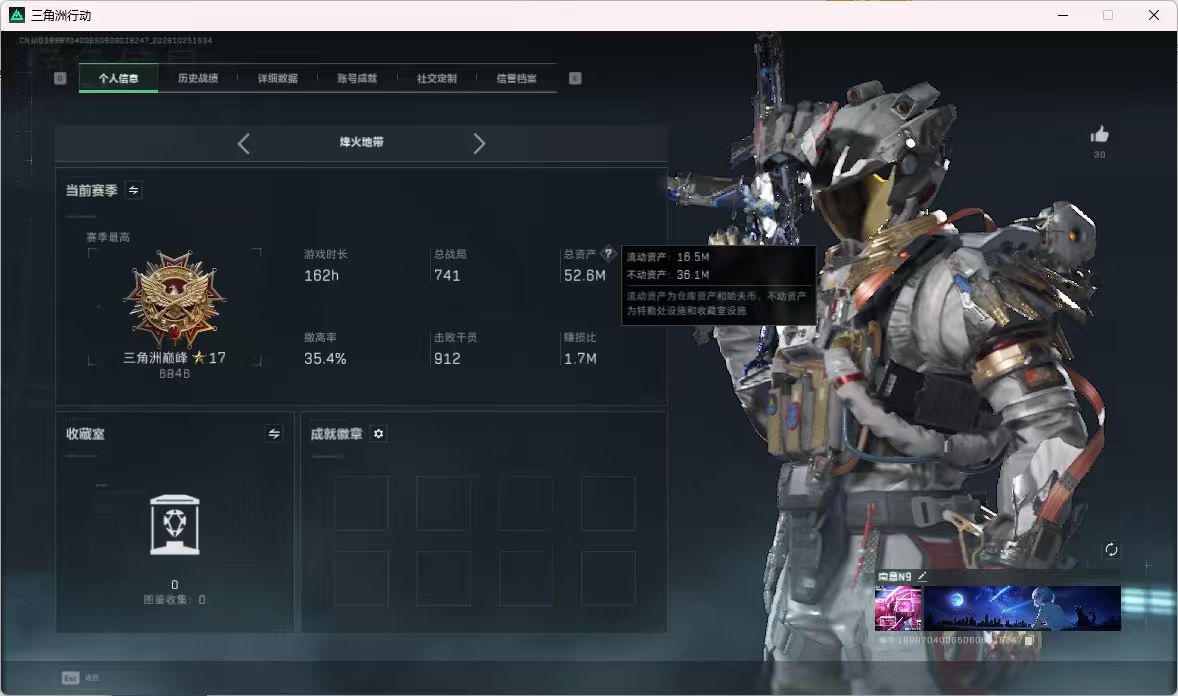This screenshot has height=696, width=1178.
Task: Click the 52.6M 总资产 value
Action: coord(584,276)
